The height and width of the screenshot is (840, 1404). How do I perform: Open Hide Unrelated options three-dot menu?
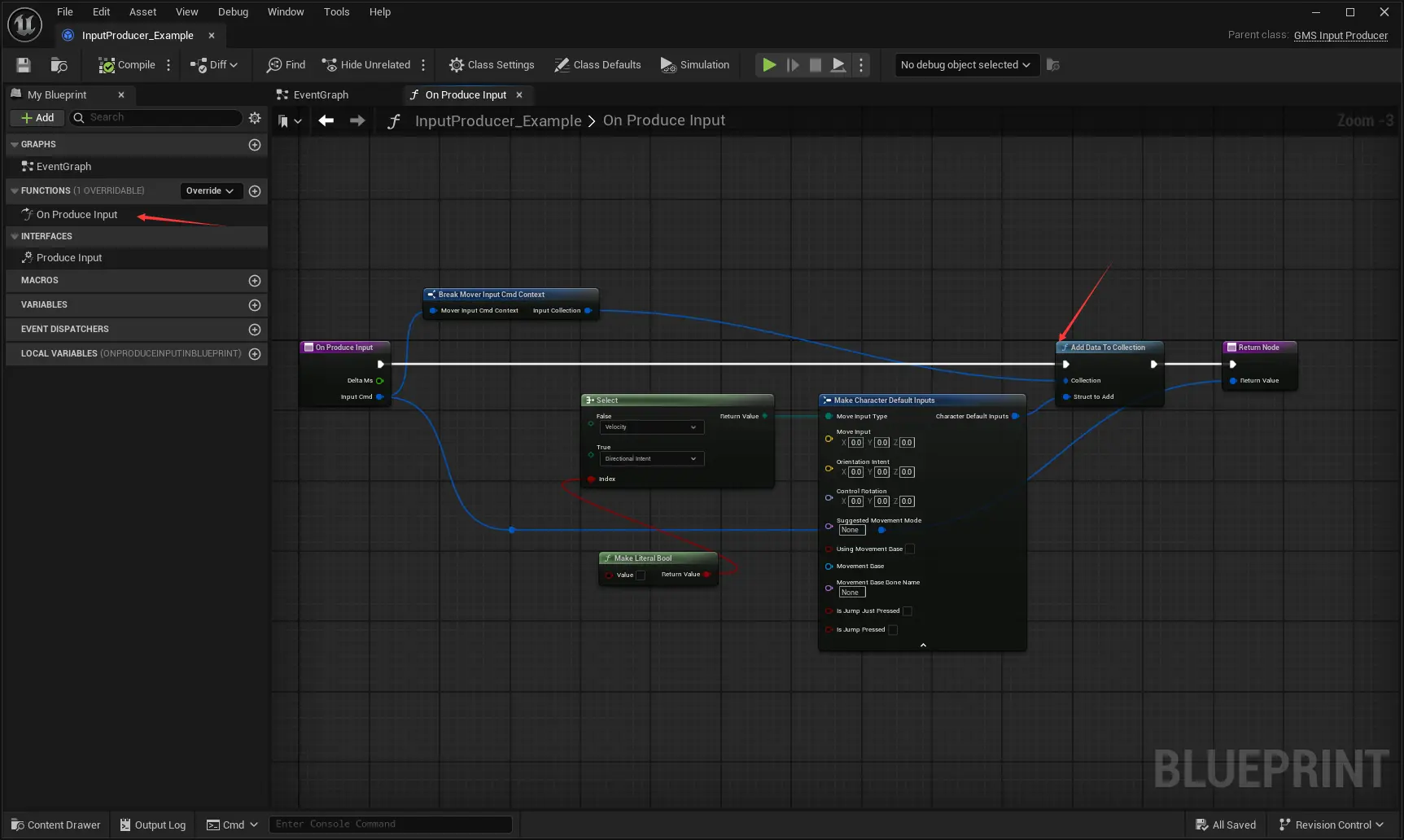click(423, 65)
